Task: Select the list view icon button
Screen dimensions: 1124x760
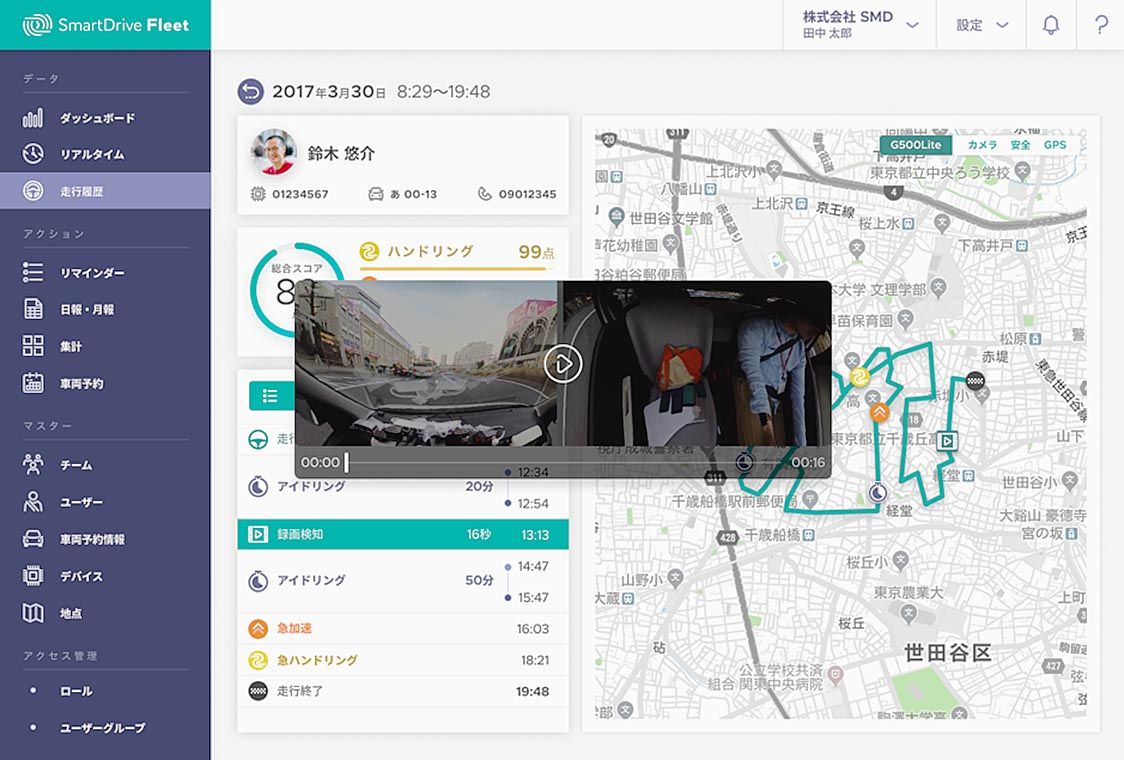Action: tap(270, 396)
